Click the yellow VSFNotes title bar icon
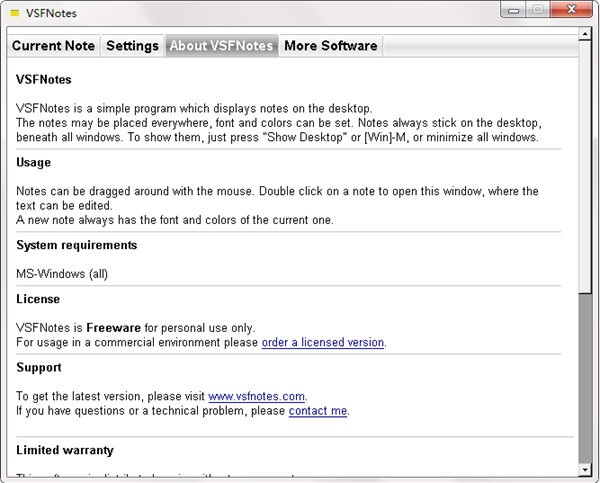Image resolution: width=600 pixels, height=483 pixels. tap(15, 13)
